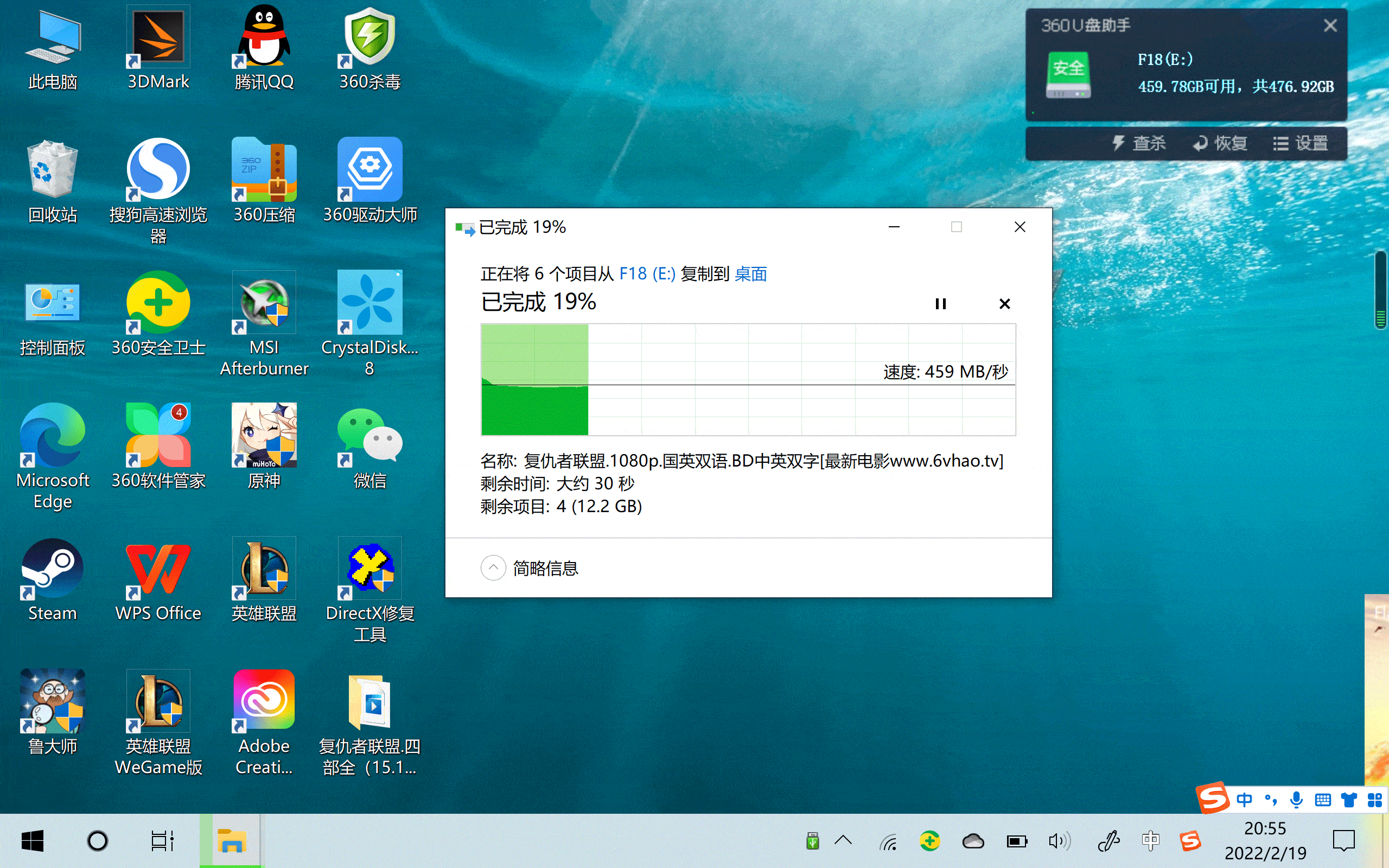The image size is (1389, 868).
Task: Pause the file copy operation
Action: click(940, 304)
